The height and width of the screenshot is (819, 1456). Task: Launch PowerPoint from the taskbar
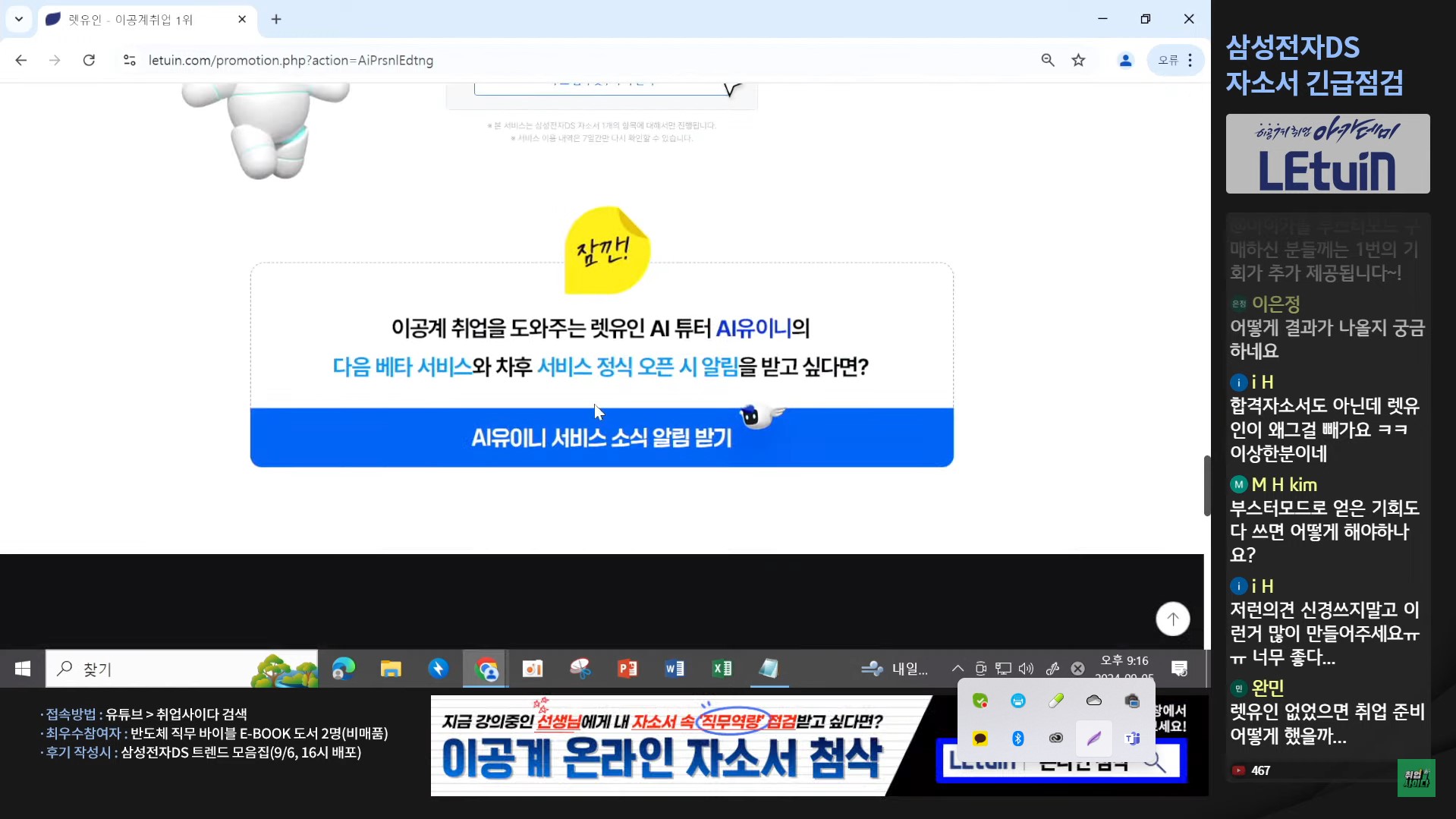(627, 669)
